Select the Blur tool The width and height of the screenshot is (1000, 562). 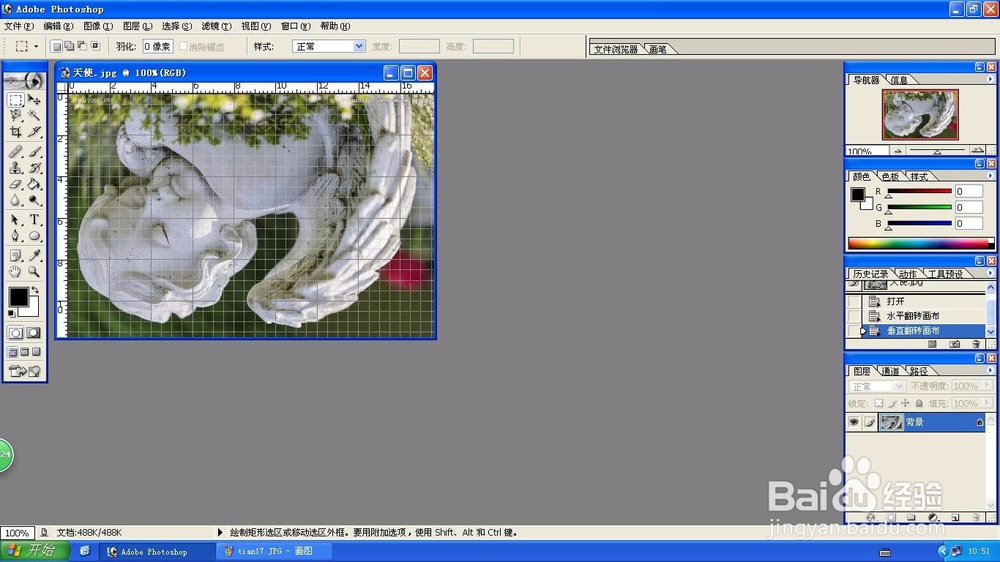point(16,200)
